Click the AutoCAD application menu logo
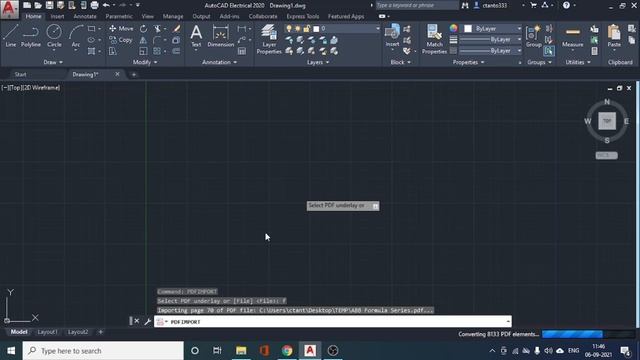640x360 pixels. (x=9, y=9)
